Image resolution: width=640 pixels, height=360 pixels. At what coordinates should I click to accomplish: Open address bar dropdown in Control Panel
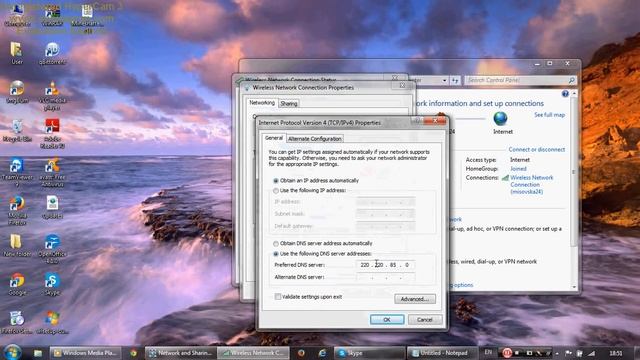click(x=444, y=80)
